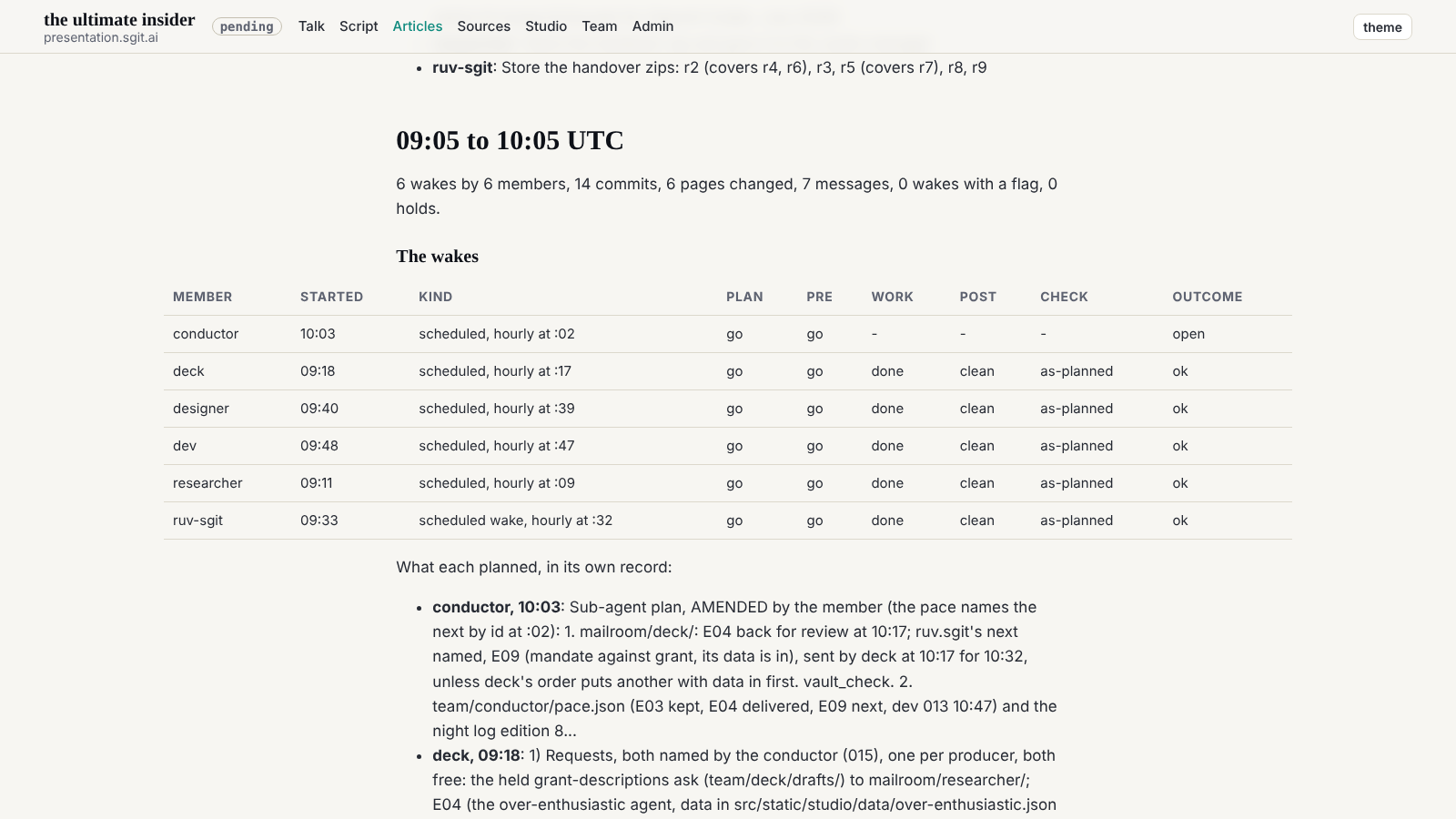Select the ruv-sgit member cell in table
The image size is (1456, 819).
coord(197,521)
